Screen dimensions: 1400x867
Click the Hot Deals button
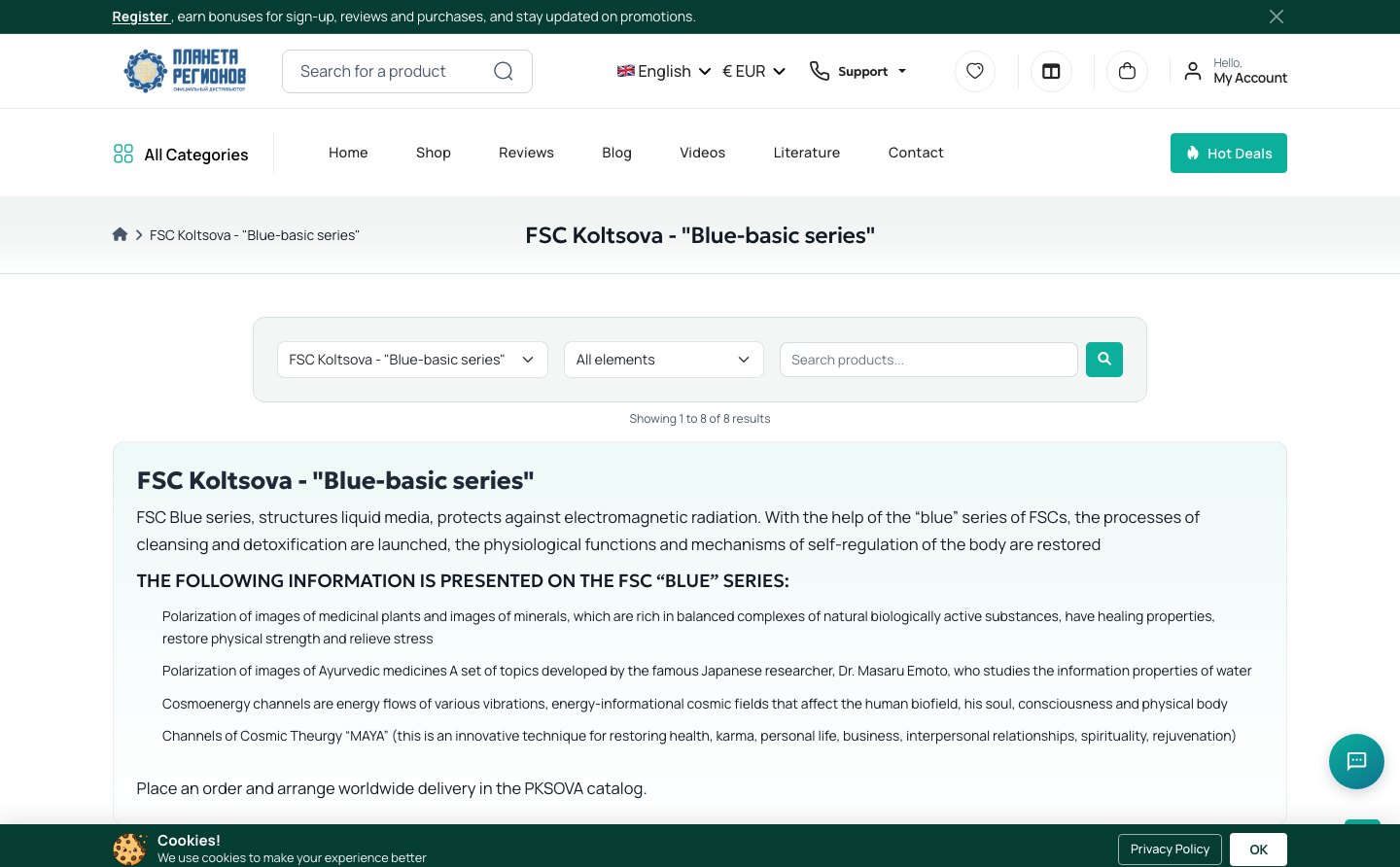coord(1229,154)
